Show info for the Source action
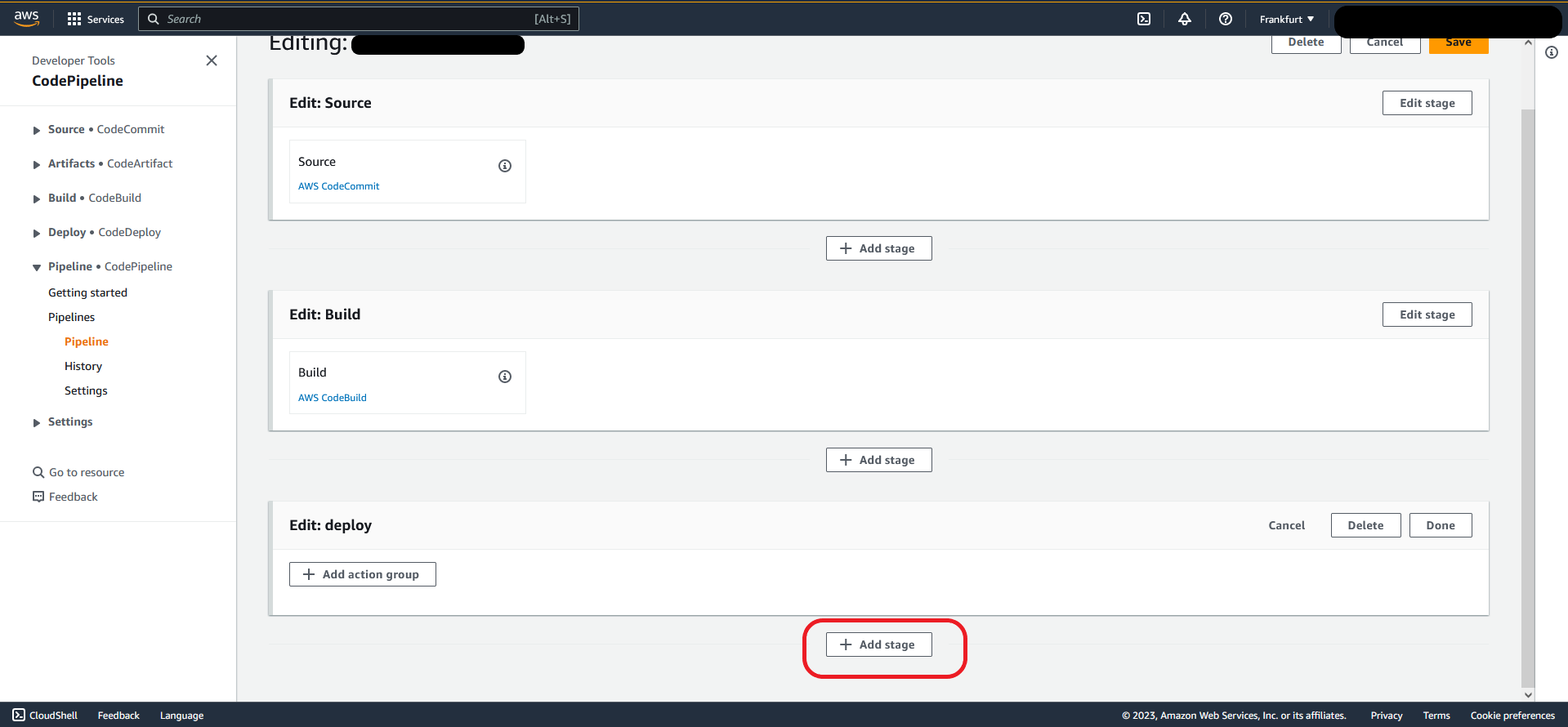 (505, 166)
